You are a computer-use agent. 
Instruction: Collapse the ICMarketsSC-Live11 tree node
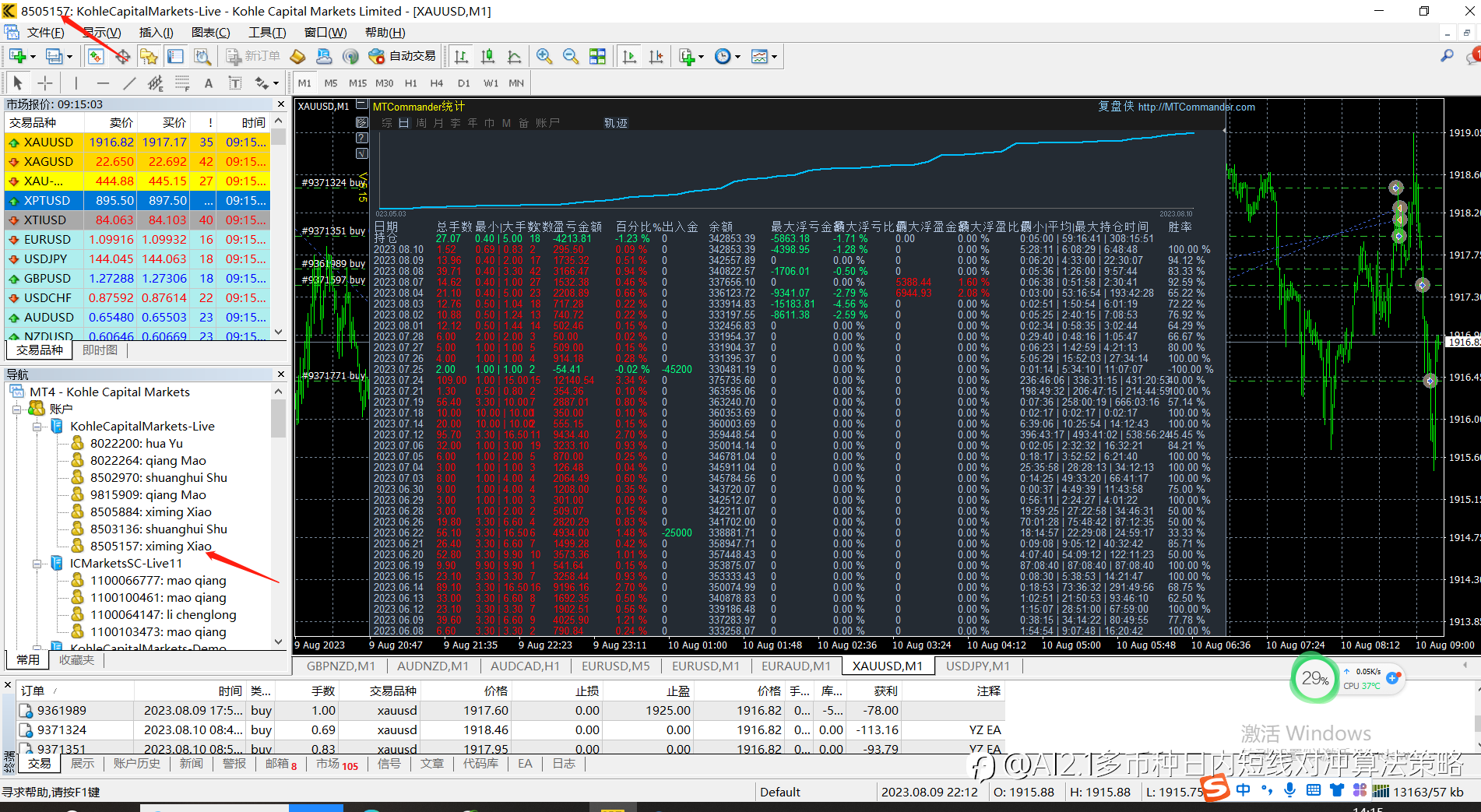coord(37,564)
